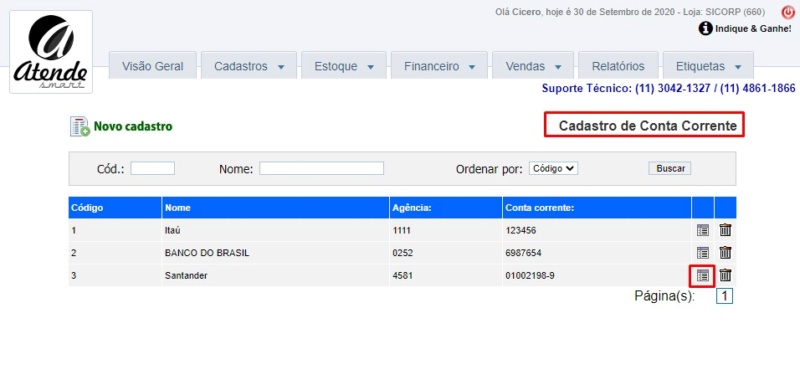
Task: Open the Ordenar por Código dropdown
Action: [x=554, y=168]
